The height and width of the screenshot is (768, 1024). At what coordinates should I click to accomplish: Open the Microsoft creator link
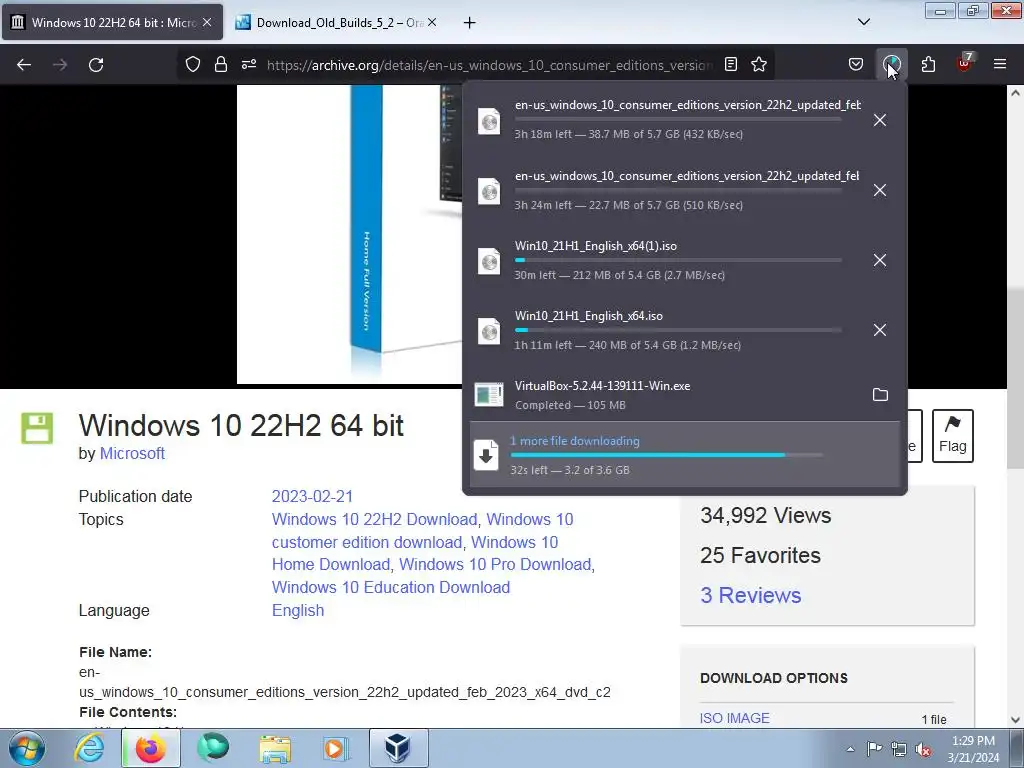[132, 453]
